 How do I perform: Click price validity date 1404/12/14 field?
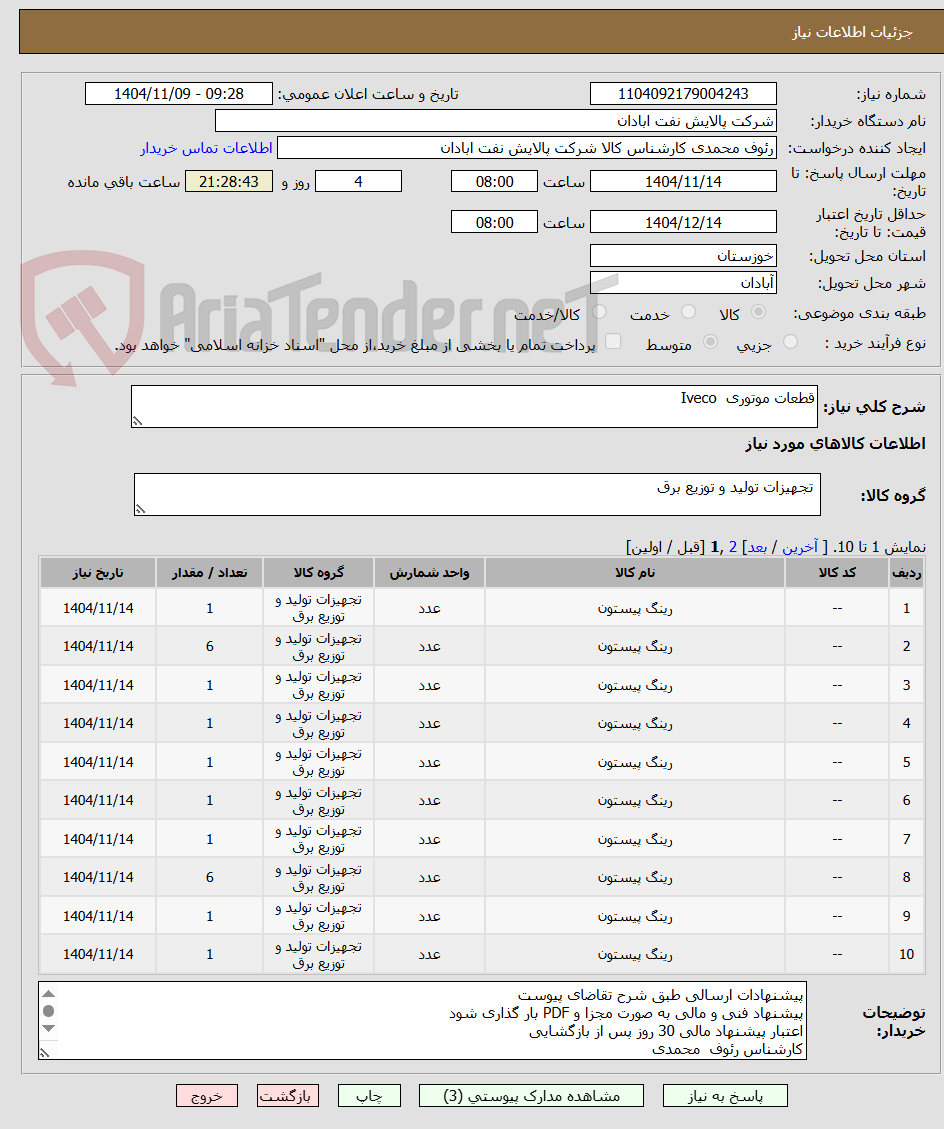point(683,222)
